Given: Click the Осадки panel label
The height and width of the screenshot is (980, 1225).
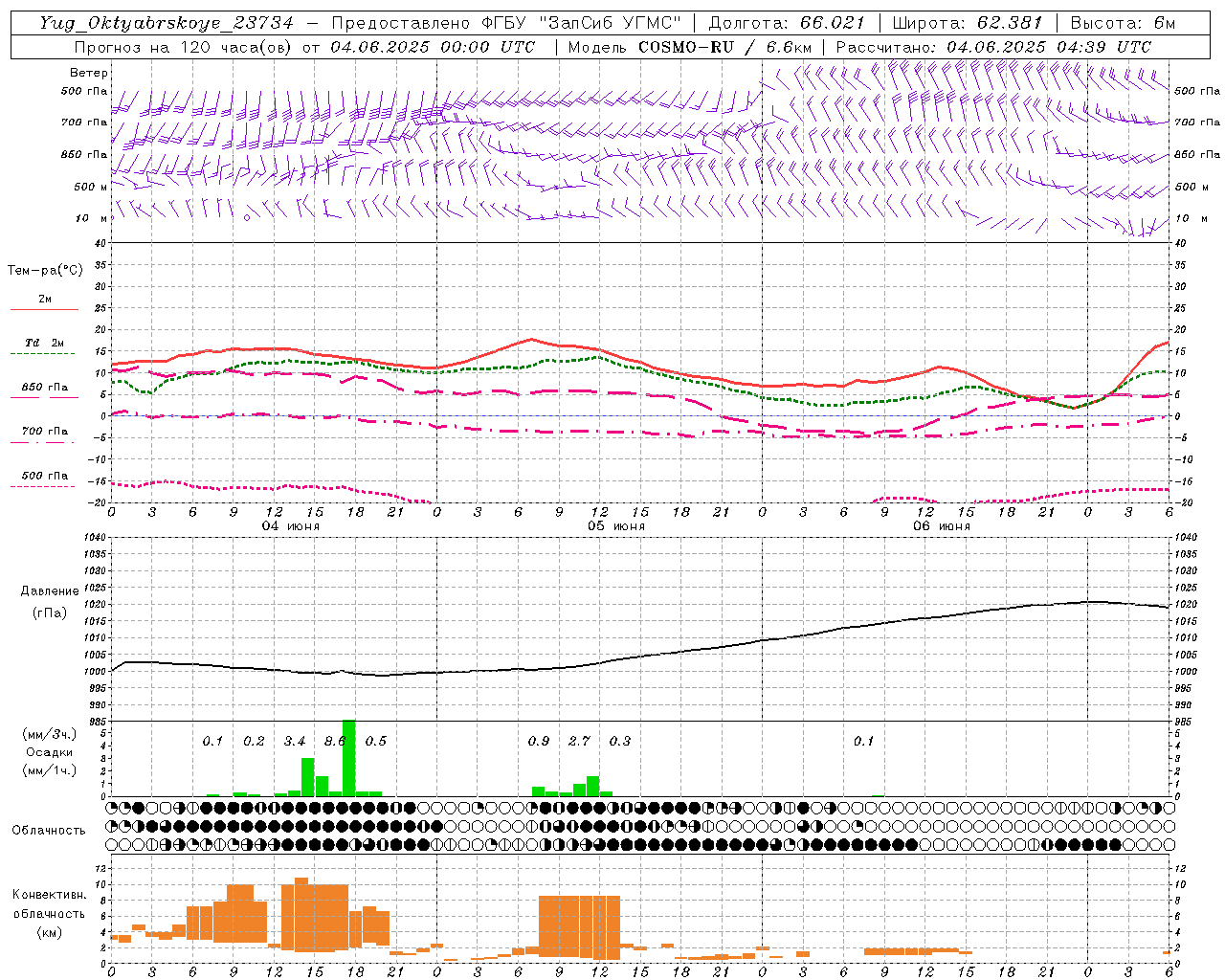Looking at the screenshot, I should point(49,752).
